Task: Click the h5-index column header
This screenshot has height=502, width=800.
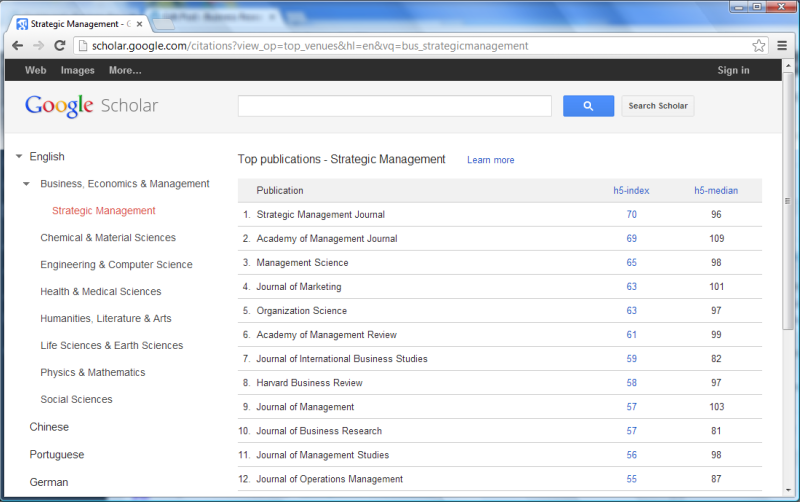Action: coord(631,190)
